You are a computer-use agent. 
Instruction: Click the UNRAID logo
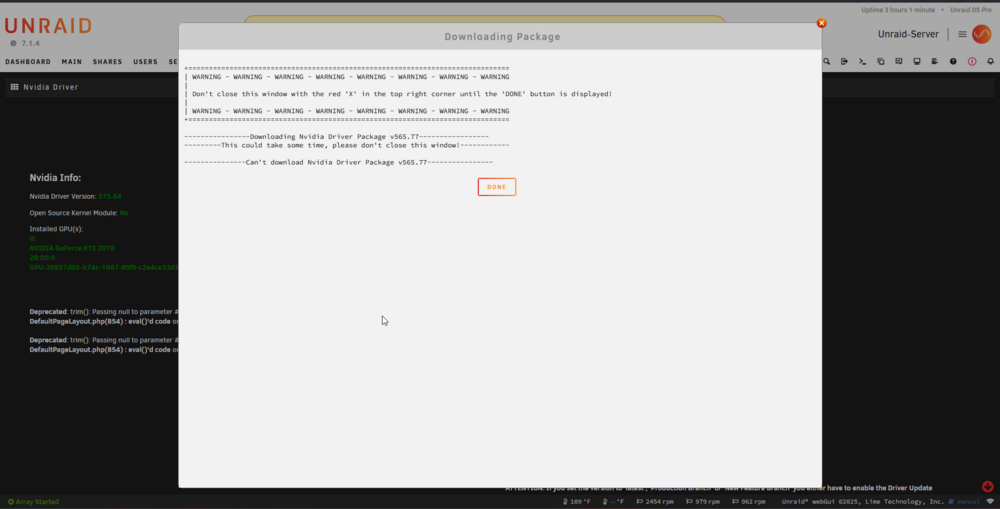pos(48,26)
